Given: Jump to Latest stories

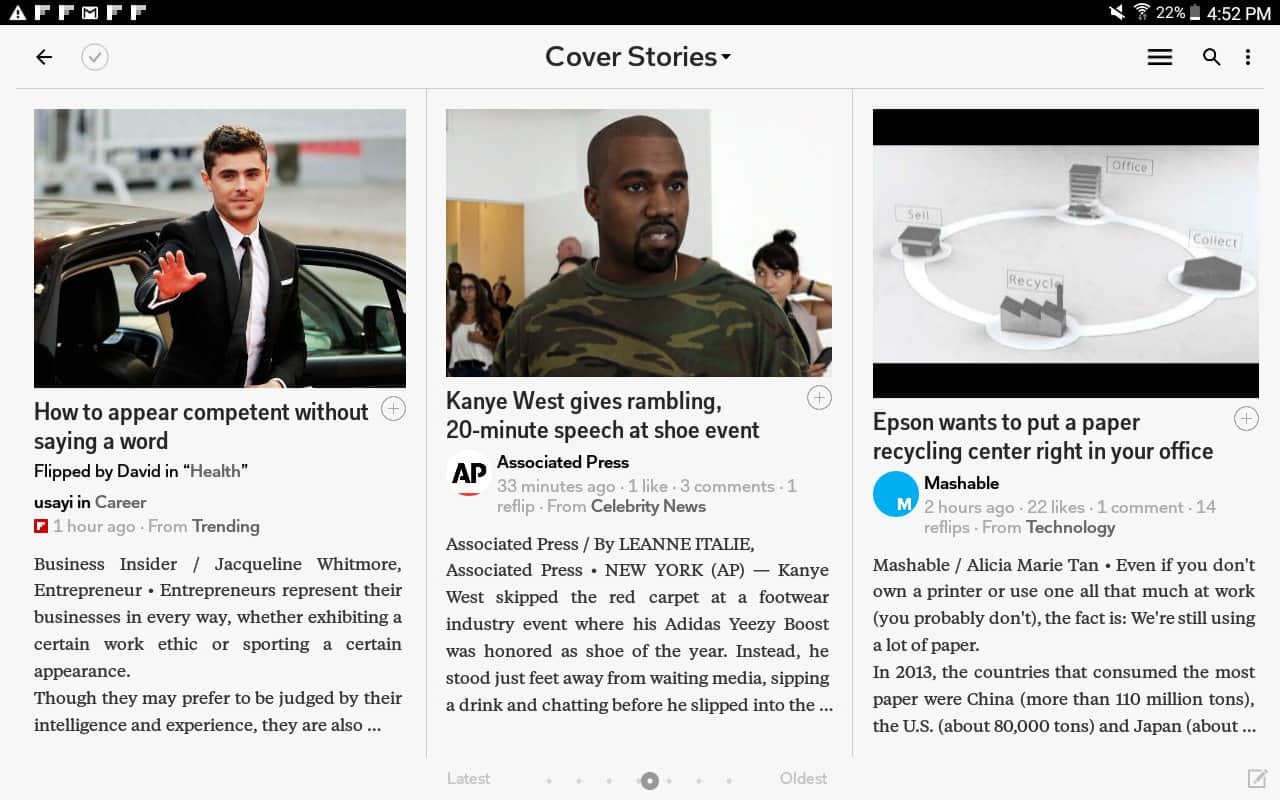Looking at the screenshot, I should click(468, 778).
